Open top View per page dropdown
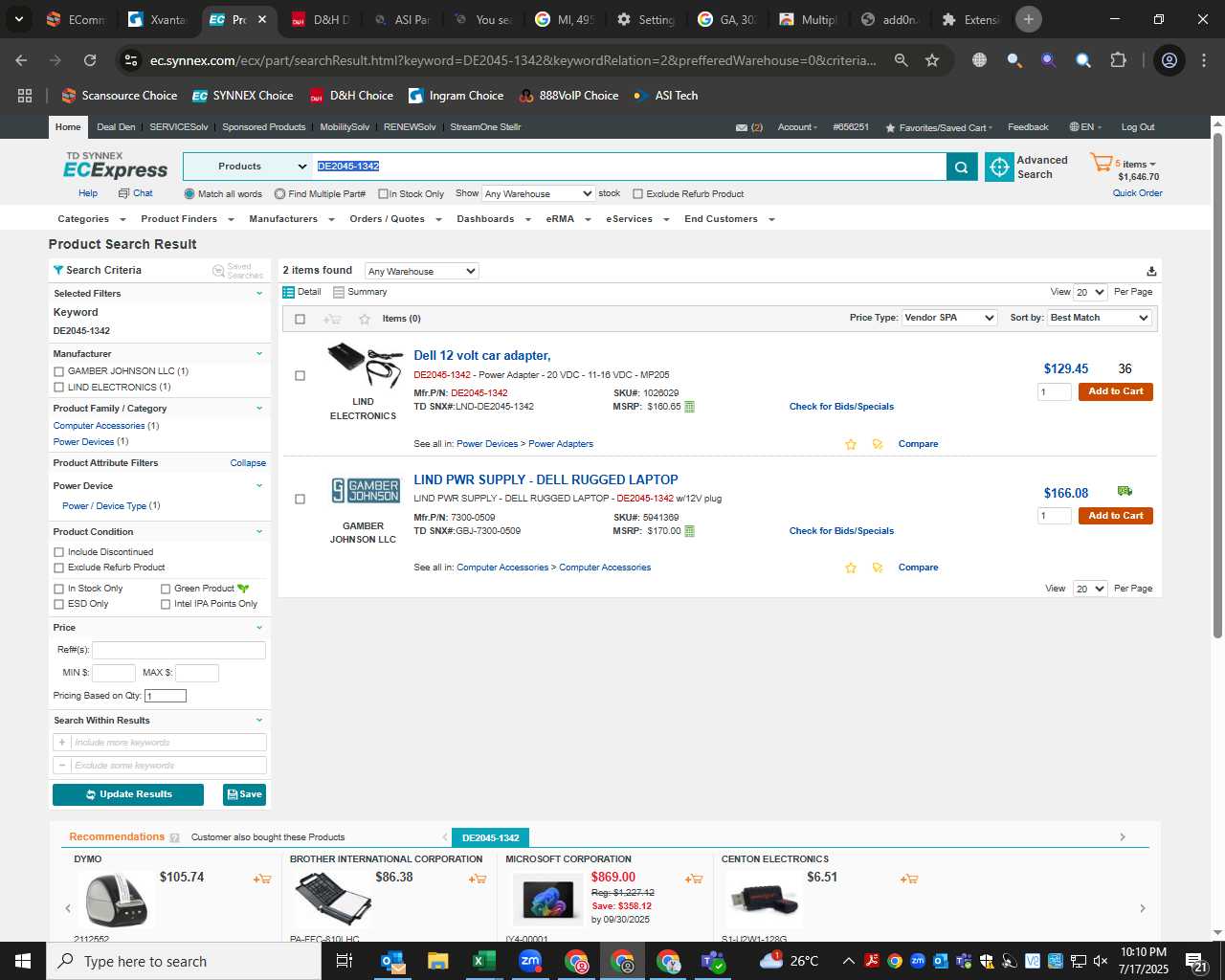This screenshot has width=1225, height=980. [x=1090, y=292]
